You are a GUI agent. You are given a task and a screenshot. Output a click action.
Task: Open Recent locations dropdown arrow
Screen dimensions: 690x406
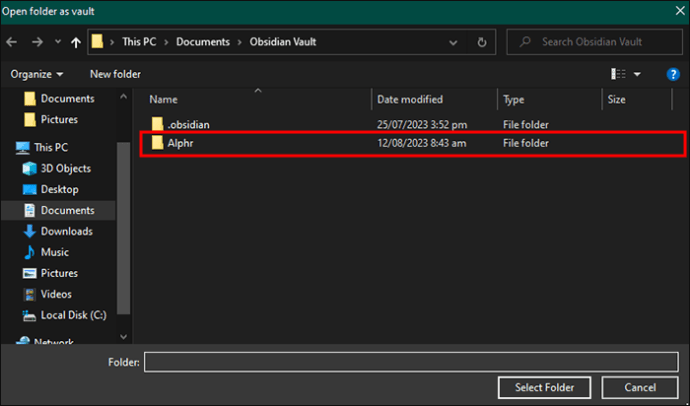click(x=58, y=42)
